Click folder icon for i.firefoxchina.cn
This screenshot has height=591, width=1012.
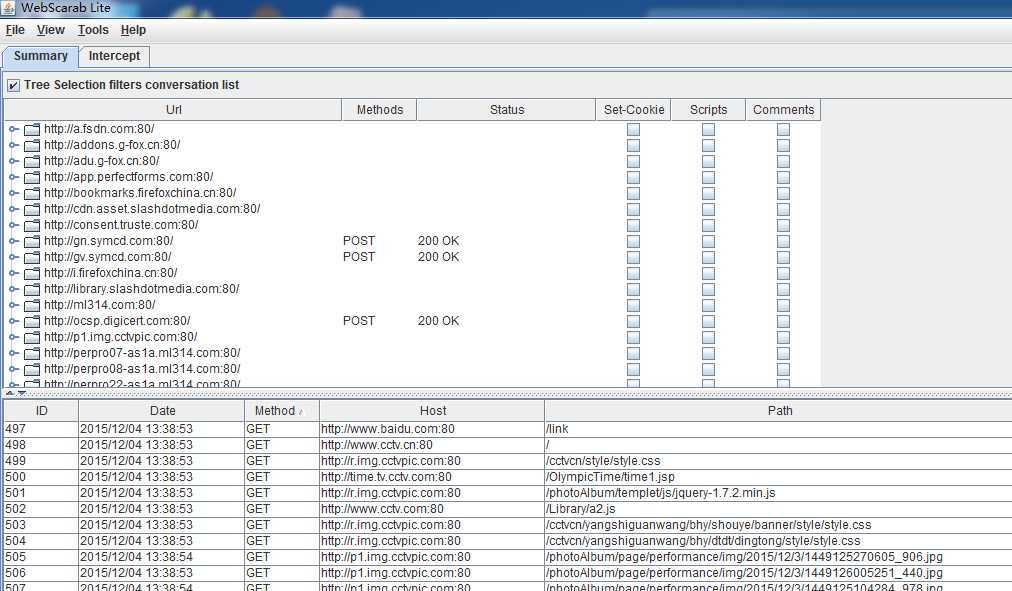click(32, 273)
